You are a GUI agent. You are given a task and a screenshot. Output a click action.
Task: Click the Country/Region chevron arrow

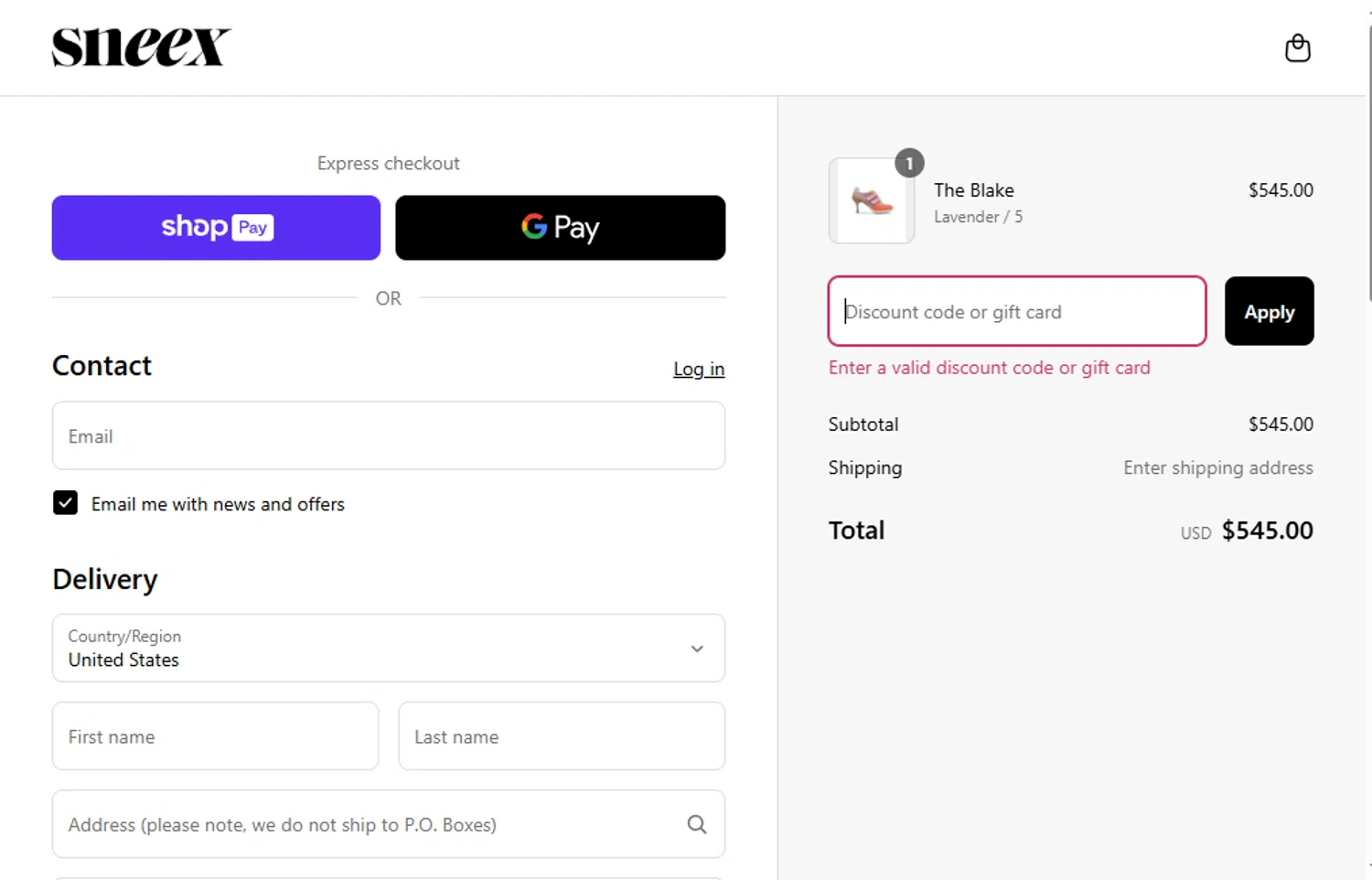click(697, 649)
